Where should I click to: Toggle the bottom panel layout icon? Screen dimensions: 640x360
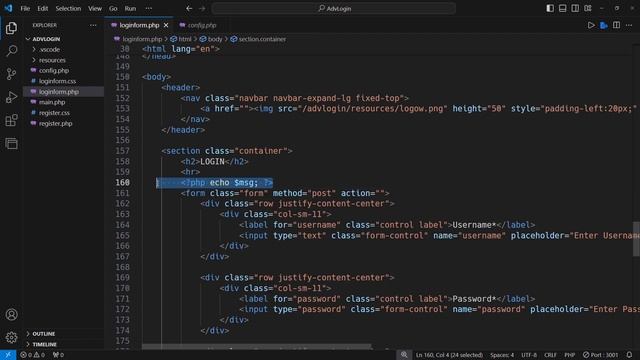tap(562, 8)
